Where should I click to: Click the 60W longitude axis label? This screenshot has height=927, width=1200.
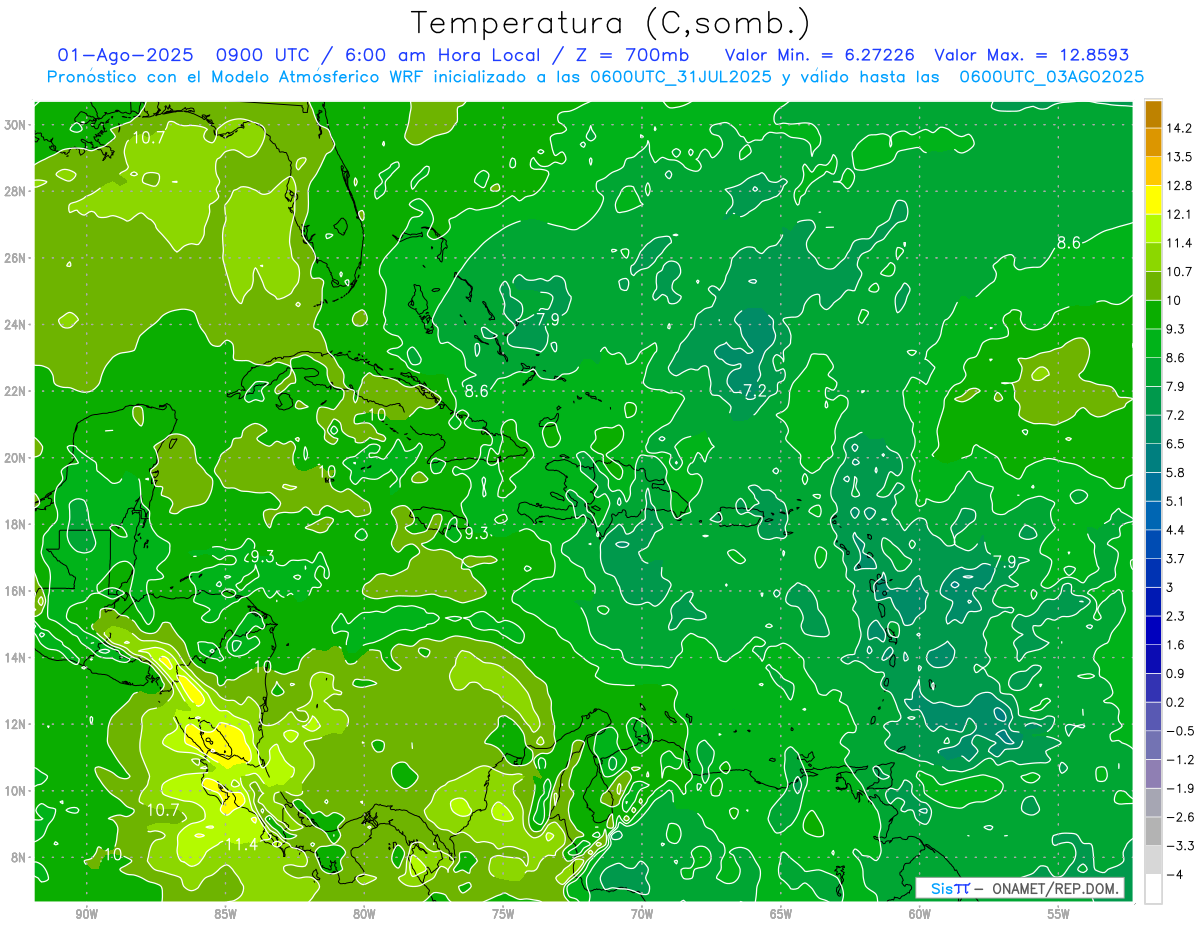coord(920,914)
